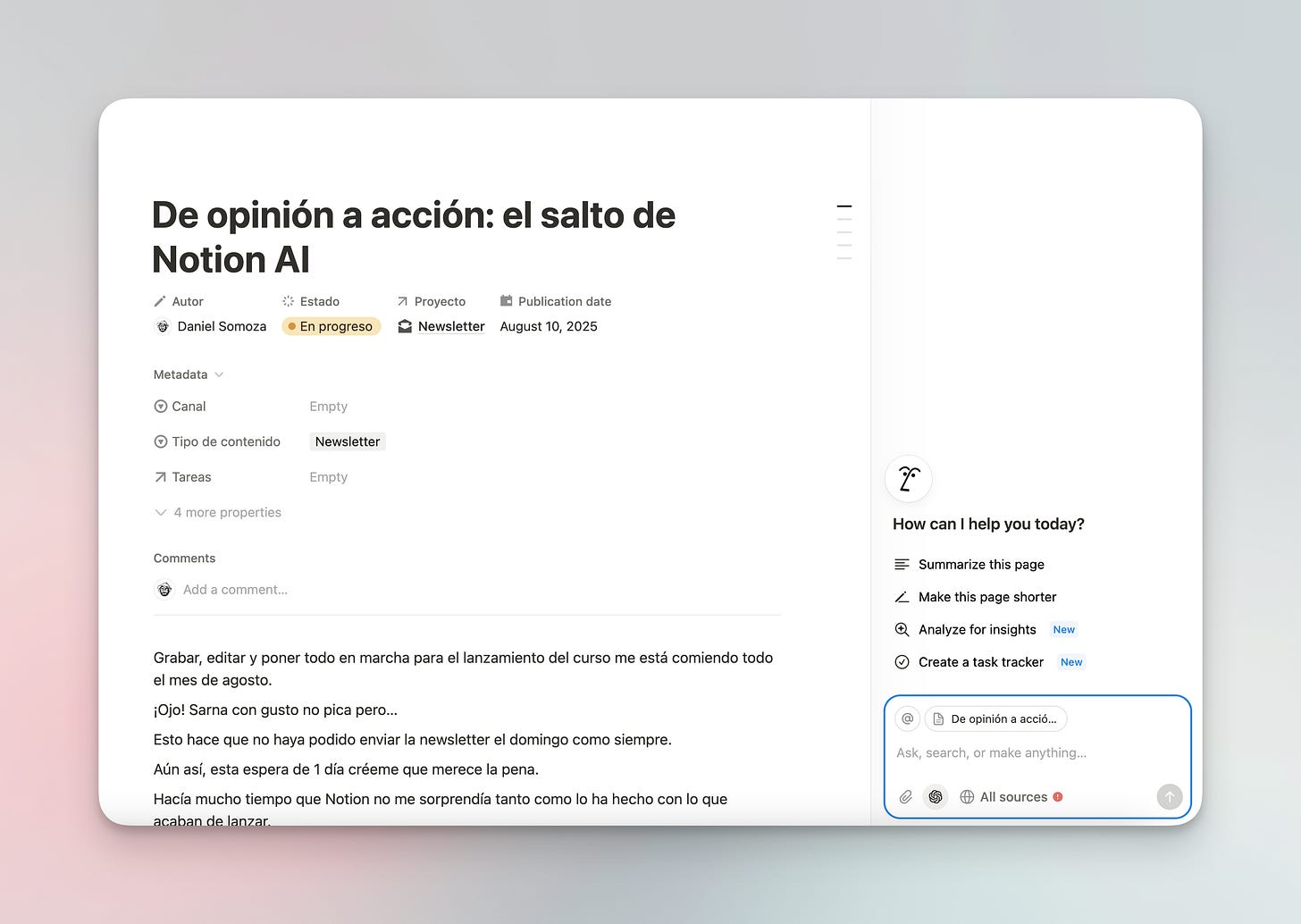Click the pencil icon beside Make this page shorter

902,597
